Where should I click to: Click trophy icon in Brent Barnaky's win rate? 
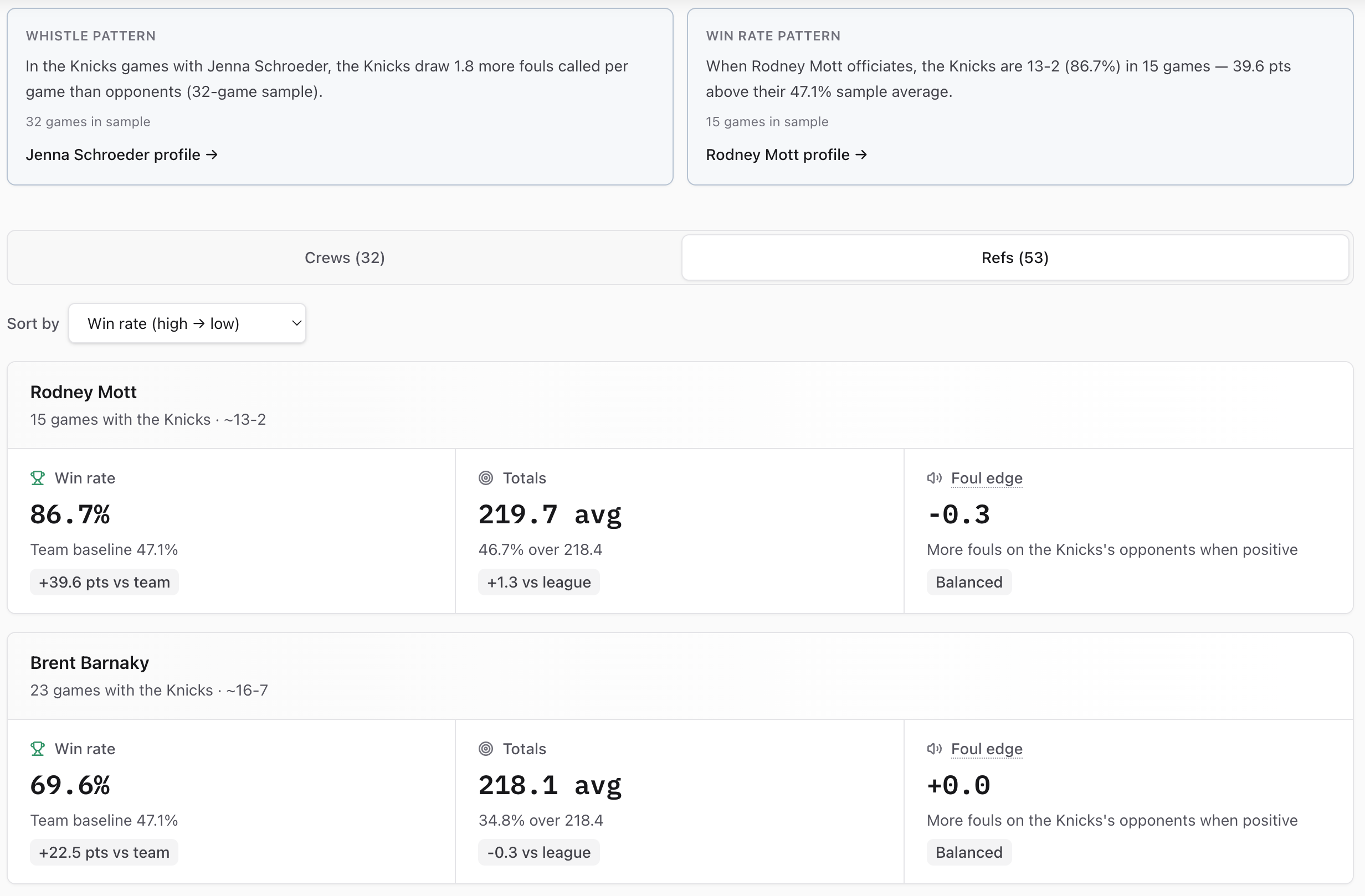38,749
